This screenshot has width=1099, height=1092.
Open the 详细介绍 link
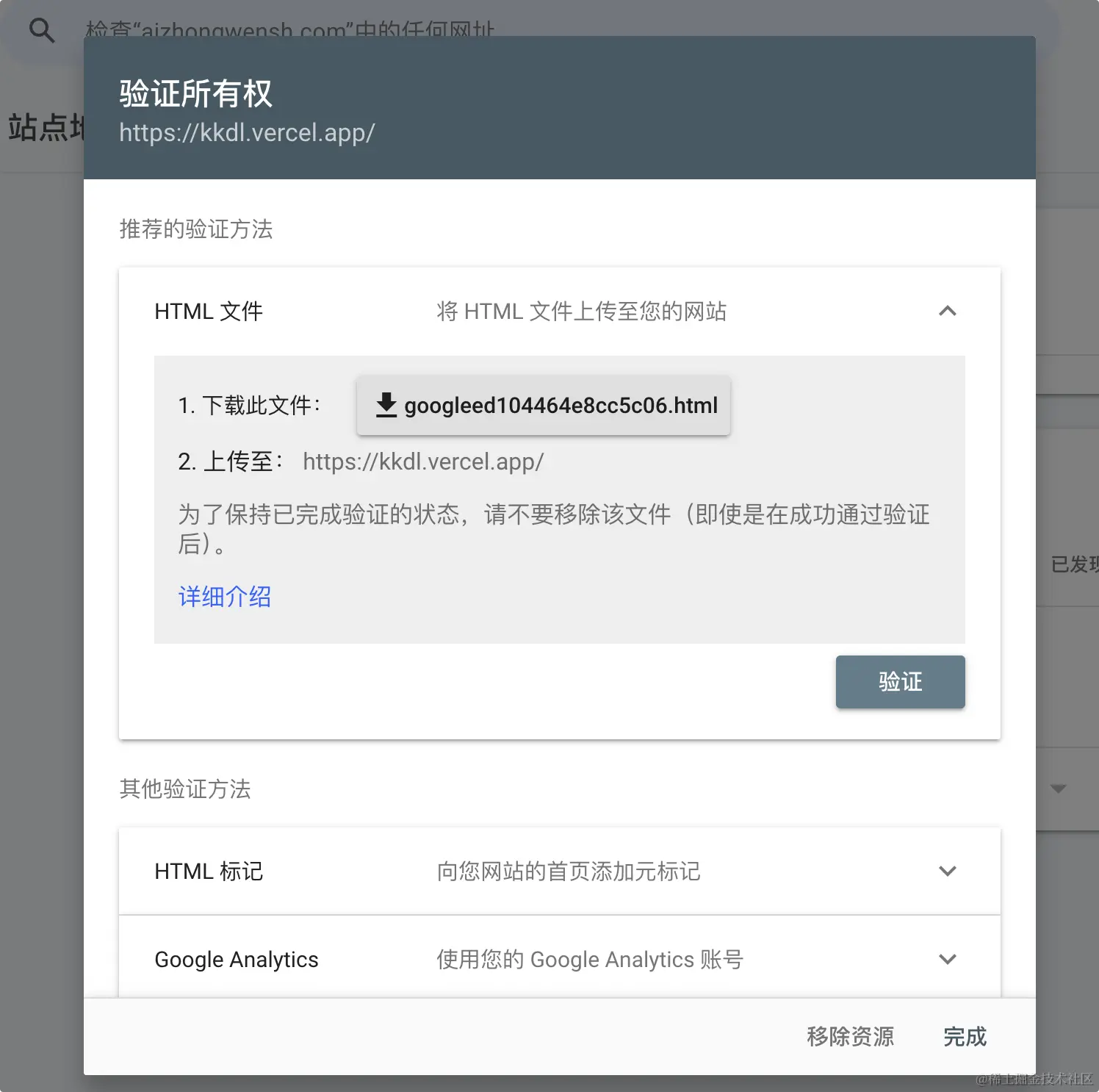pyautogui.click(x=225, y=597)
